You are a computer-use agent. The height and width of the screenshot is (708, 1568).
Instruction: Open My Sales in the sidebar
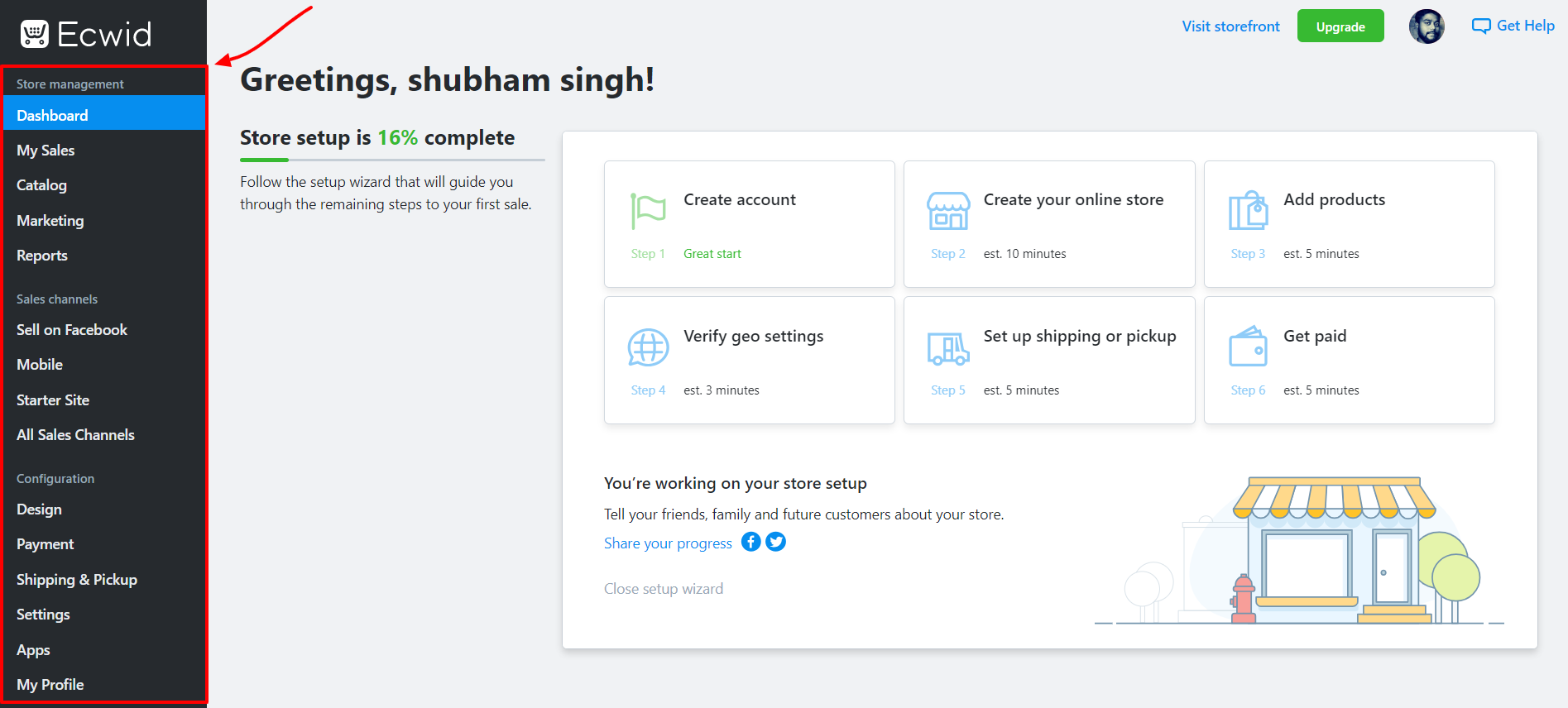click(46, 151)
